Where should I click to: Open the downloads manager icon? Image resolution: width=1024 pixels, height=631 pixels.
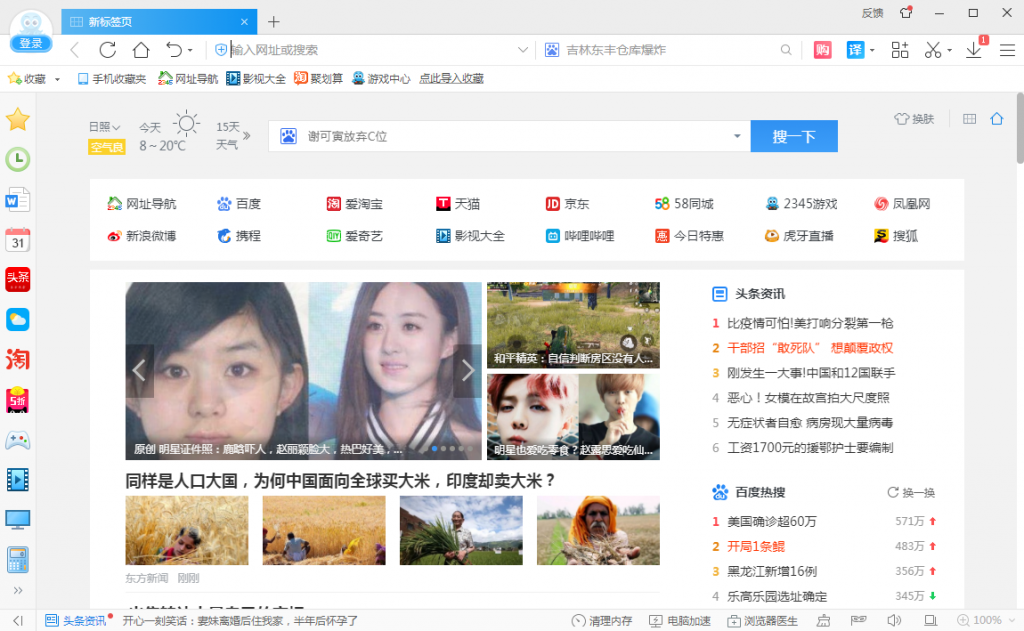coord(974,50)
